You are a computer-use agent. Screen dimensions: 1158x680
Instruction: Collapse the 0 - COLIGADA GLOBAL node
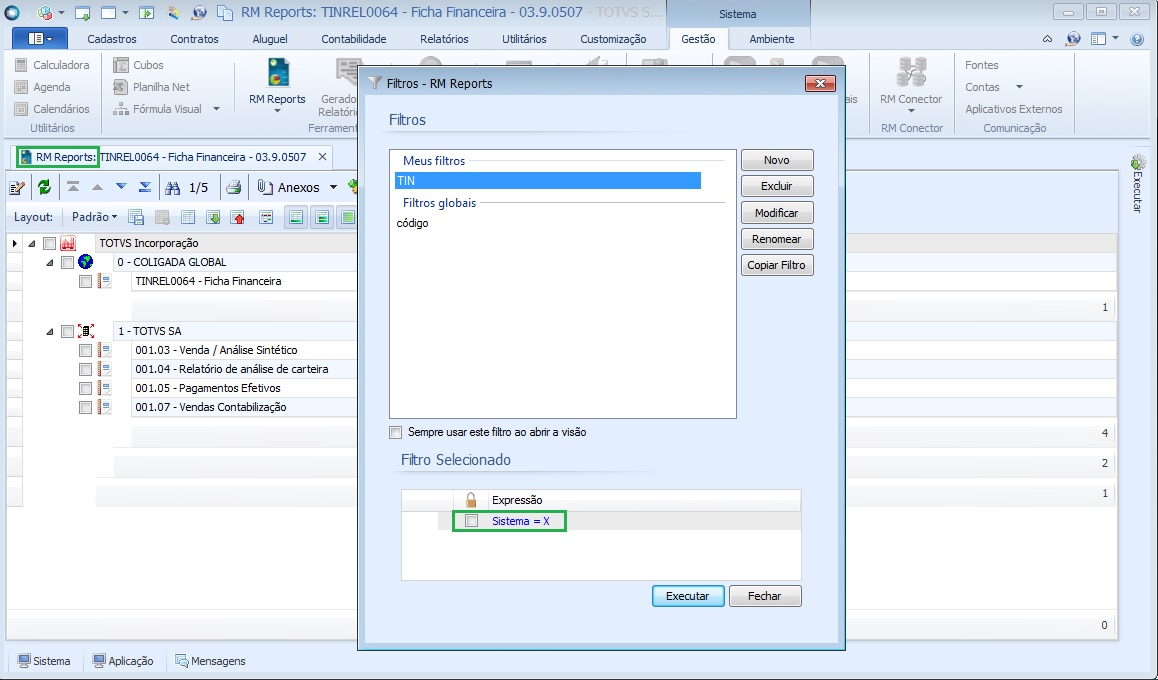coord(49,262)
